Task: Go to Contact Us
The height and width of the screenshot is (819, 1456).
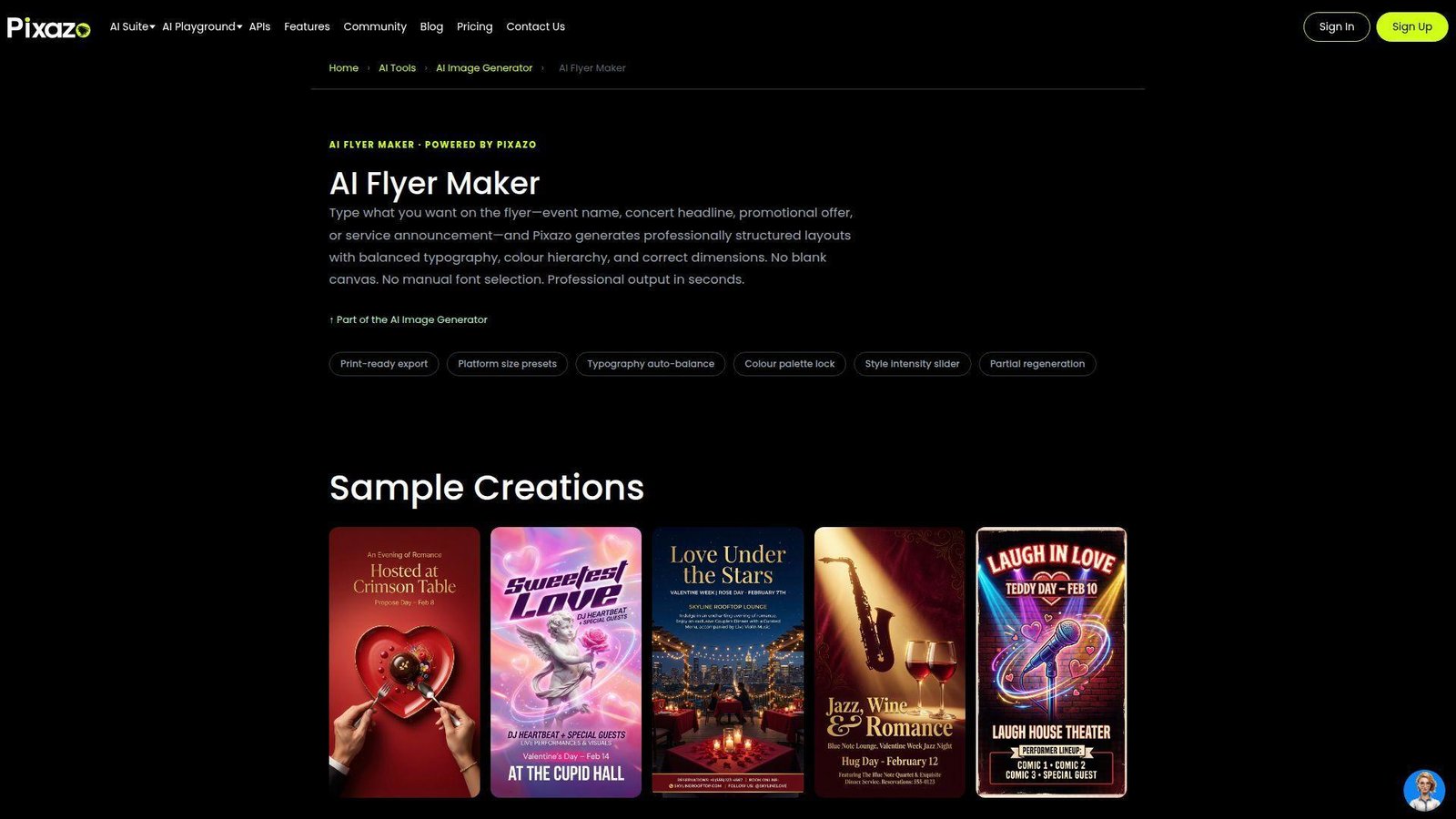Action: click(535, 26)
